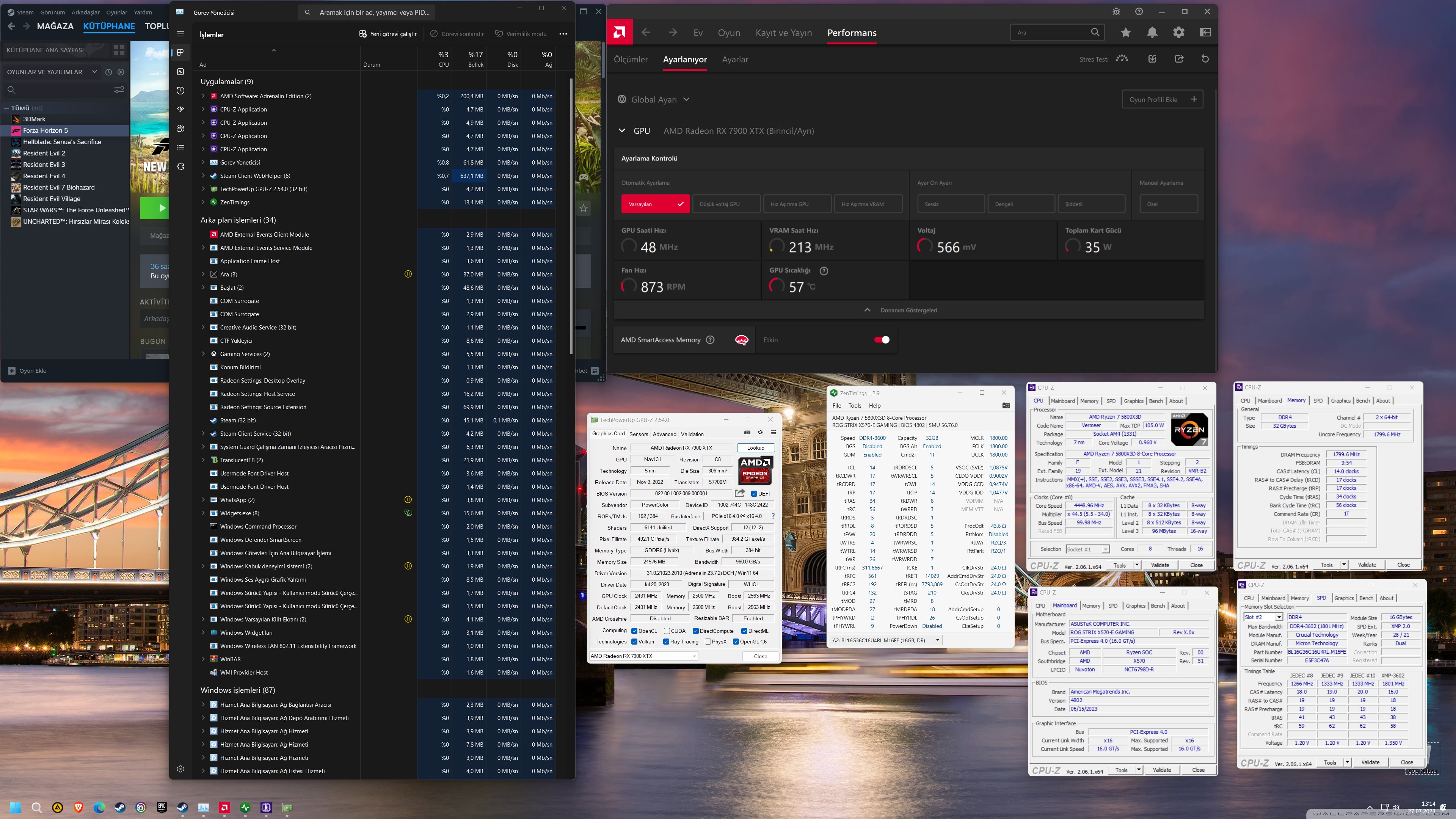1456x819 pixels.
Task: Export tuning profile with the share icon
Action: pos(1179,59)
